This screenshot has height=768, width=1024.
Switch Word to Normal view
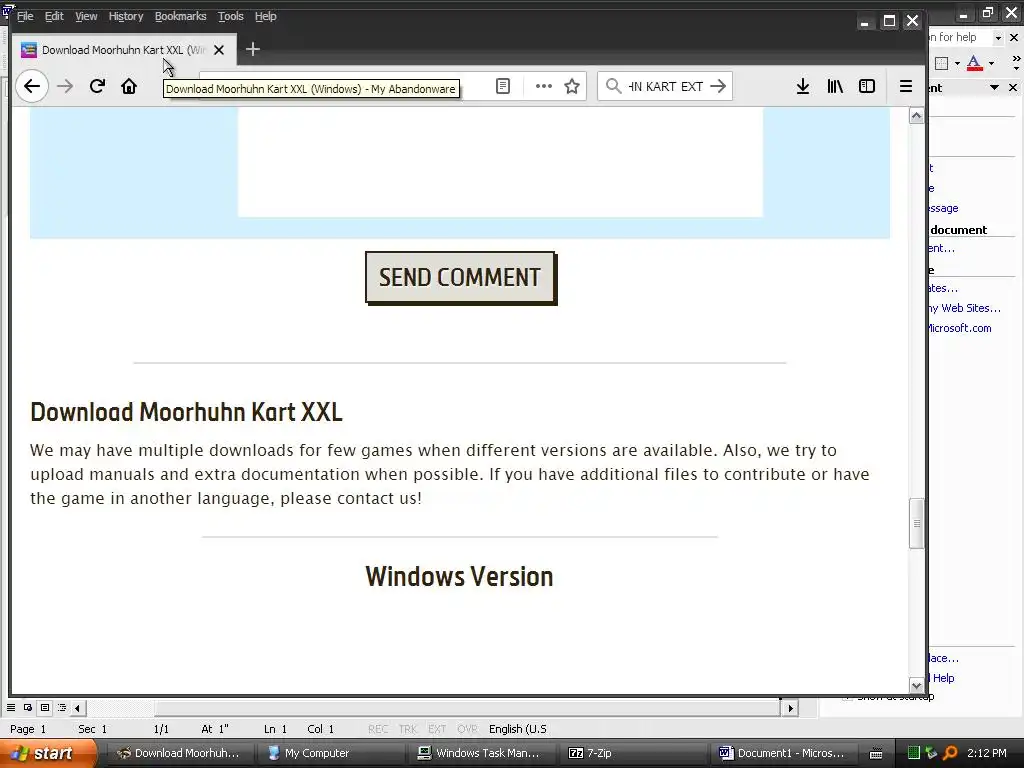click(11, 708)
